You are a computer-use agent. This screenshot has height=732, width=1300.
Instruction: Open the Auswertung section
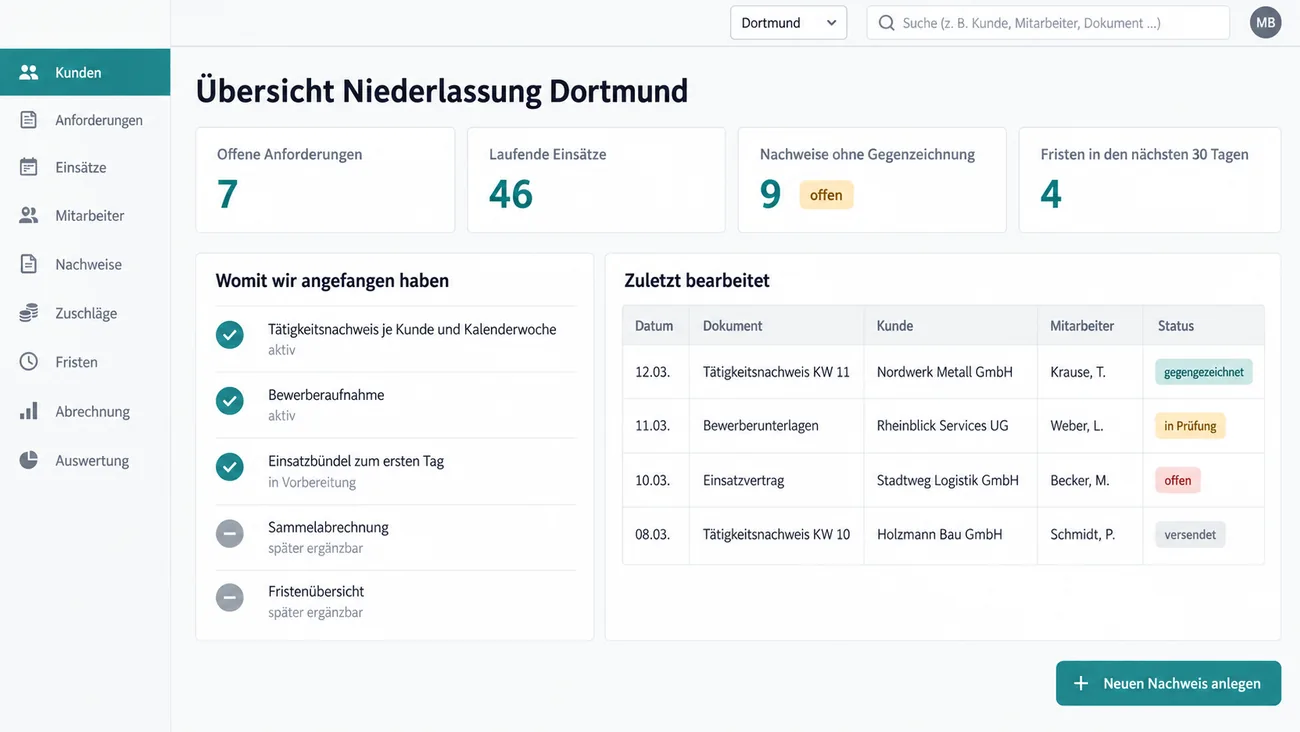(x=85, y=460)
